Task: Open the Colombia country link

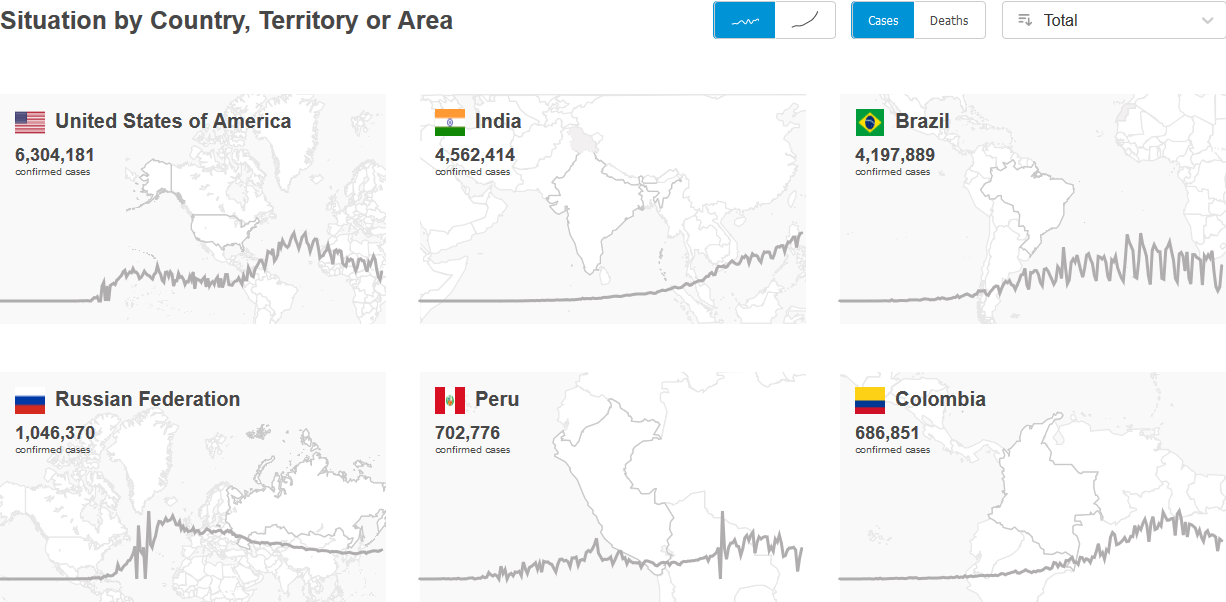Action: tap(940, 399)
